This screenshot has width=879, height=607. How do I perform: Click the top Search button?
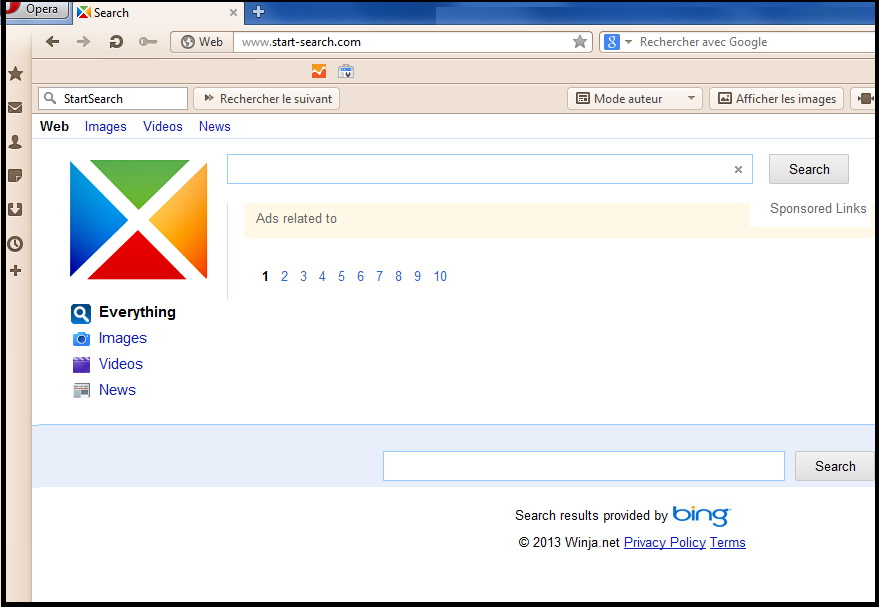click(x=808, y=169)
